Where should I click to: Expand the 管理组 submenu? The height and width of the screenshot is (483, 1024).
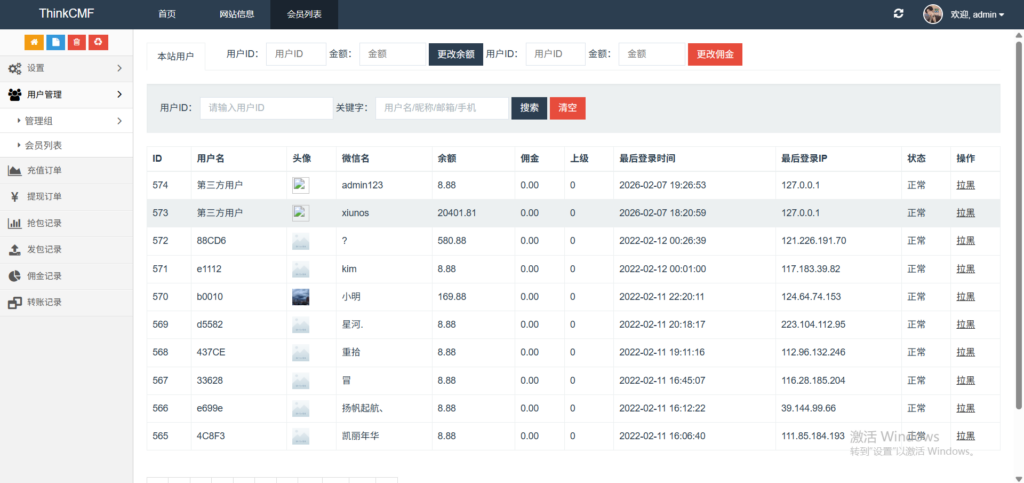[x=66, y=121]
